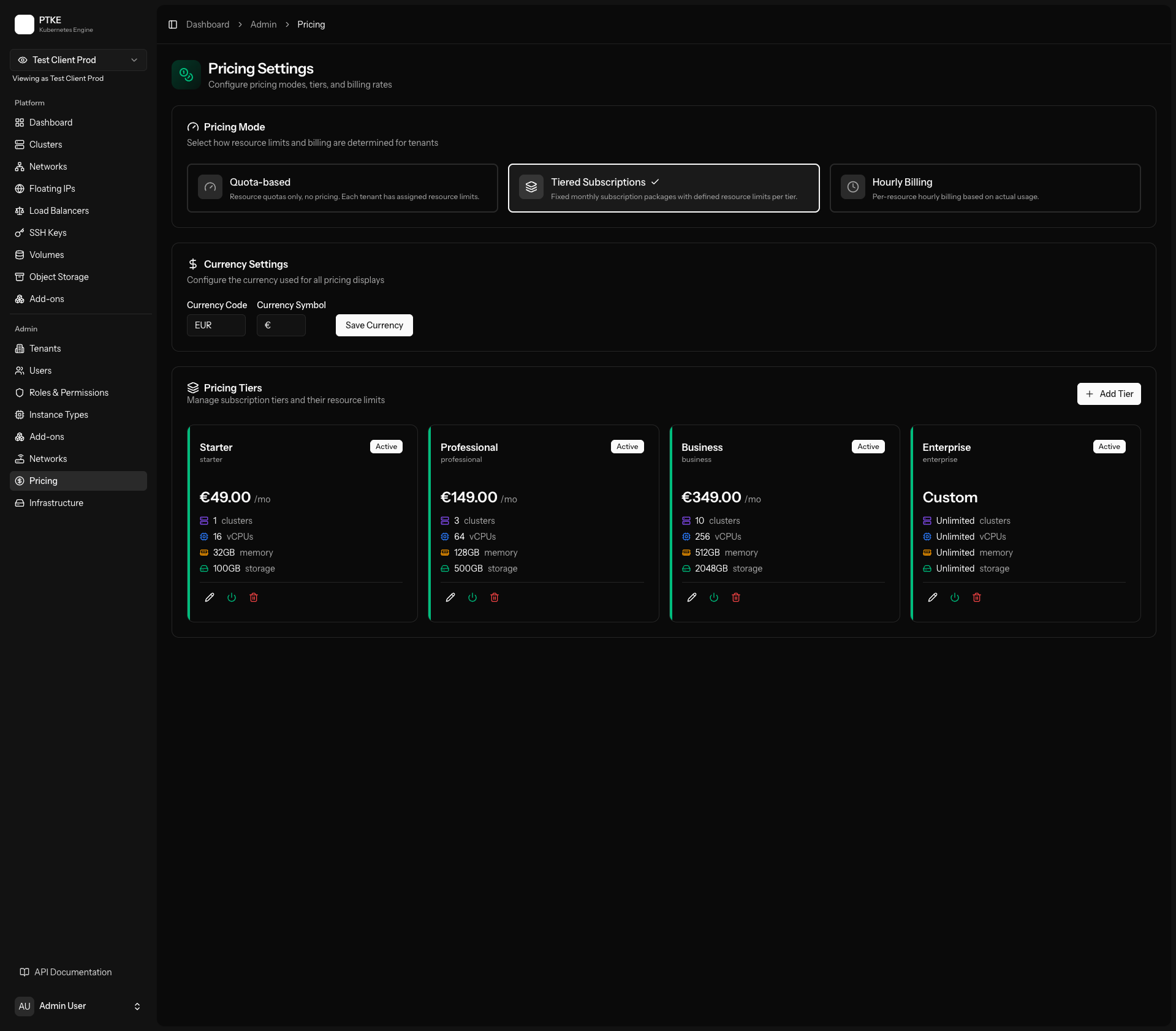Open Admin from the breadcrumb trail
Screen dimensions: 1176x1031
[263, 25]
